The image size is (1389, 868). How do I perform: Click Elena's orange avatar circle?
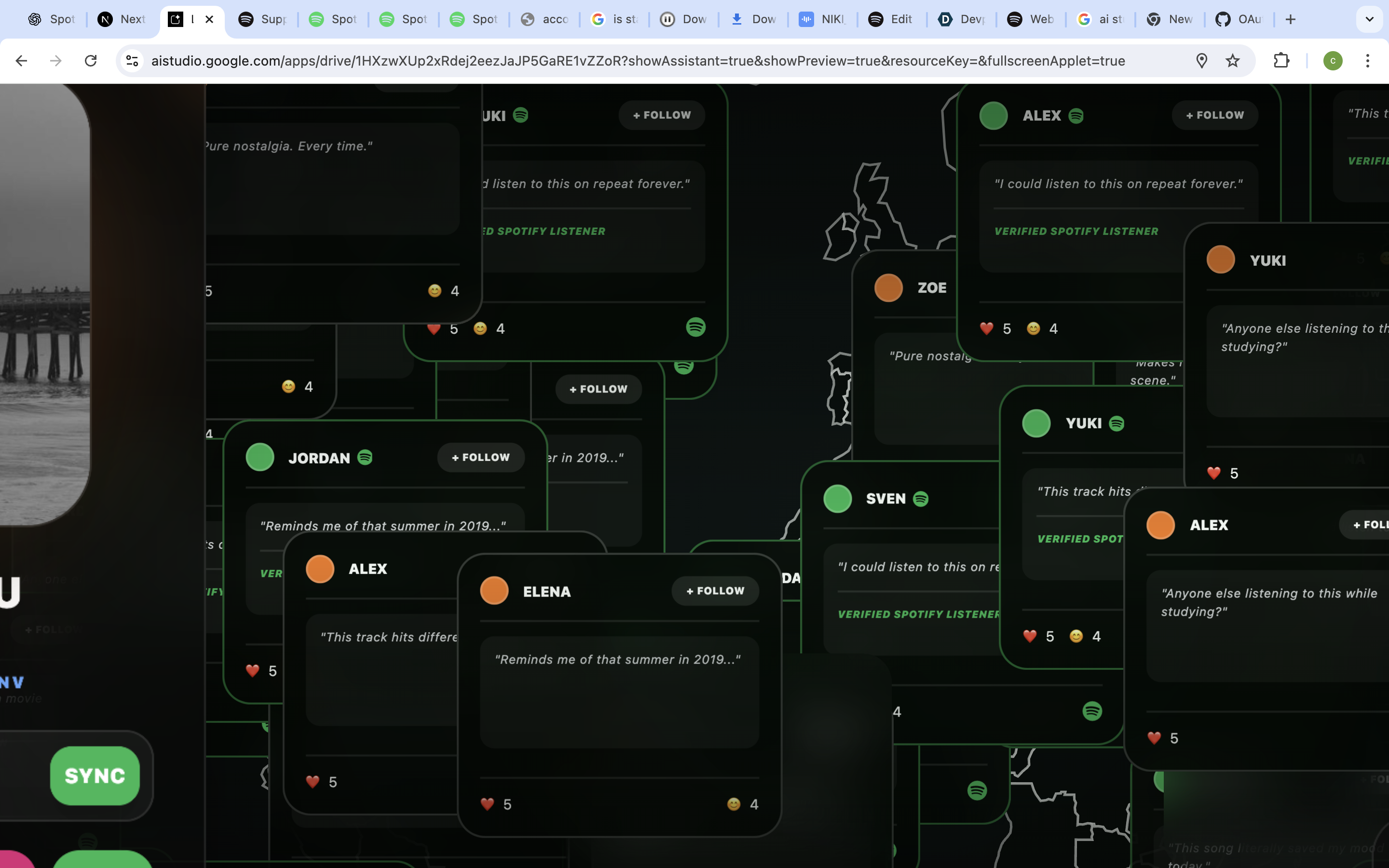pos(494,591)
